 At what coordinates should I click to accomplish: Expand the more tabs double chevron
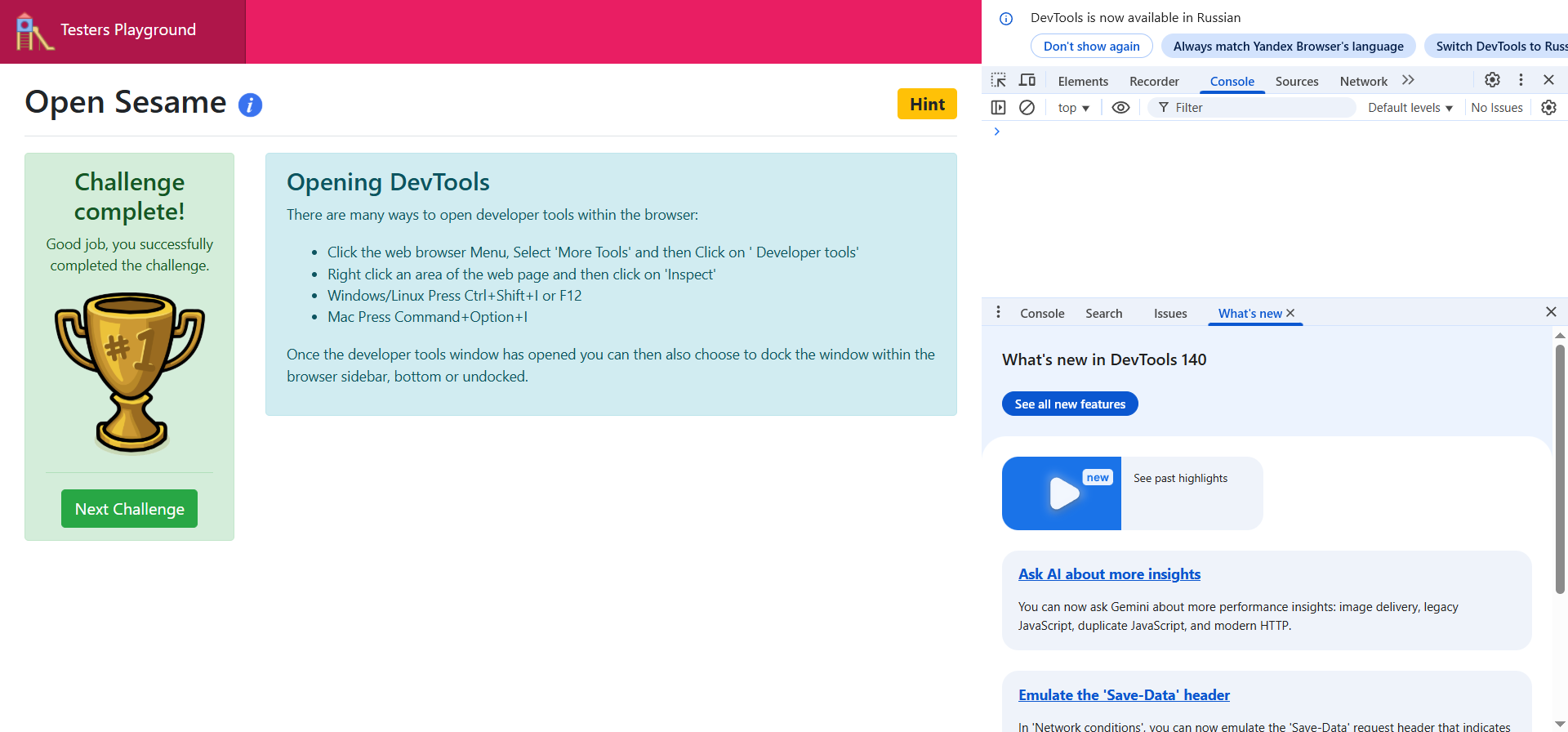pos(1408,80)
